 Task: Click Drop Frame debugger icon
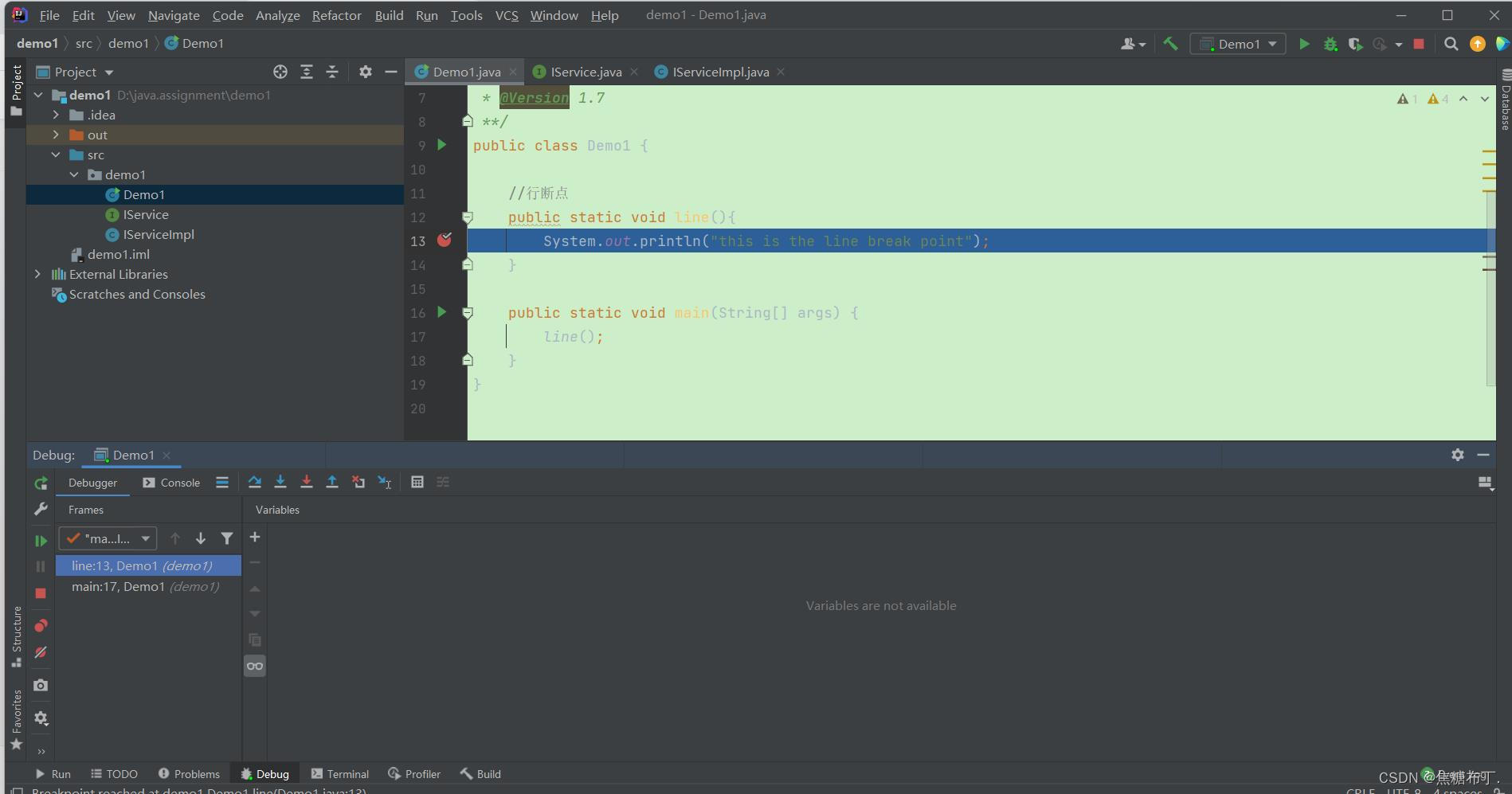(358, 482)
